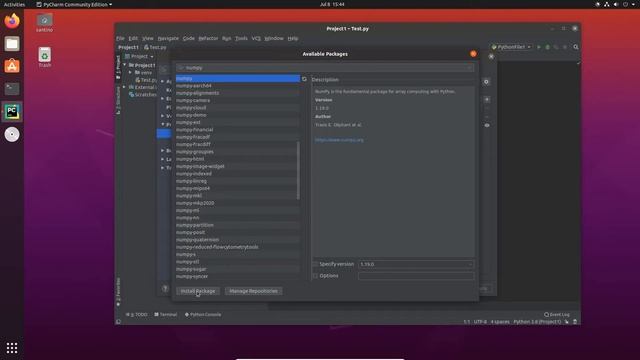Click the help question mark button
Viewport: 640px width, 360px height.
coord(165,288)
